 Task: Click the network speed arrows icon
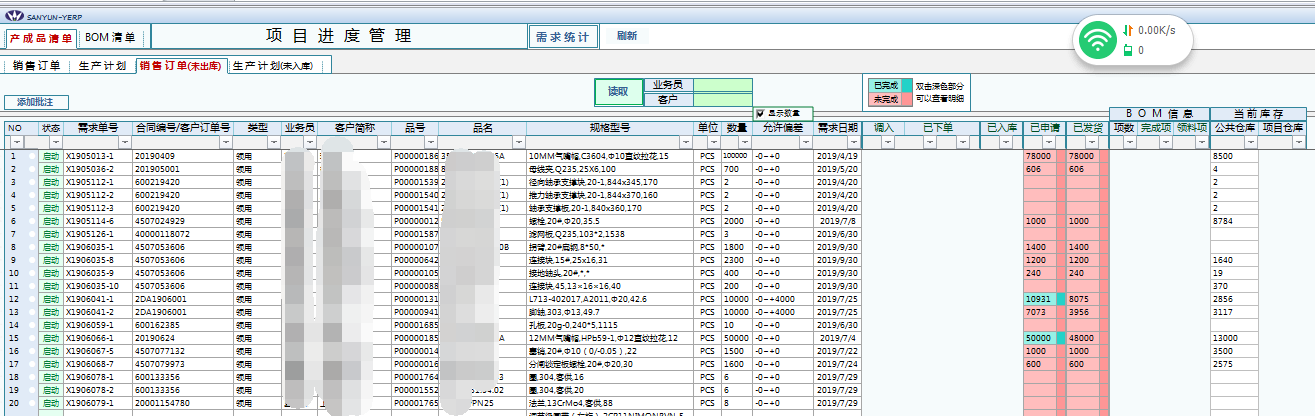pos(1128,30)
